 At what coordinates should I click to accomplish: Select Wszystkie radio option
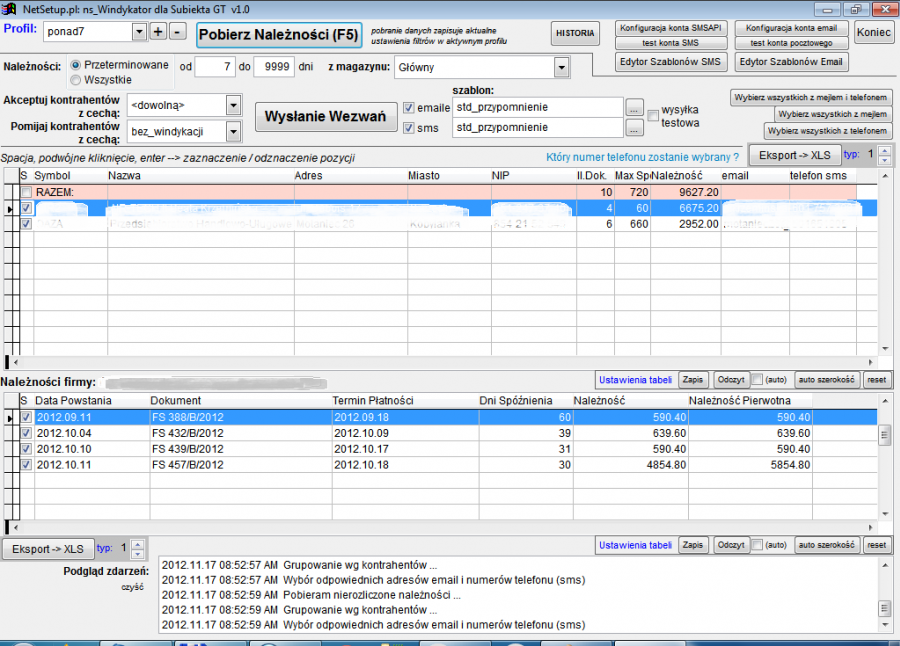(75, 80)
